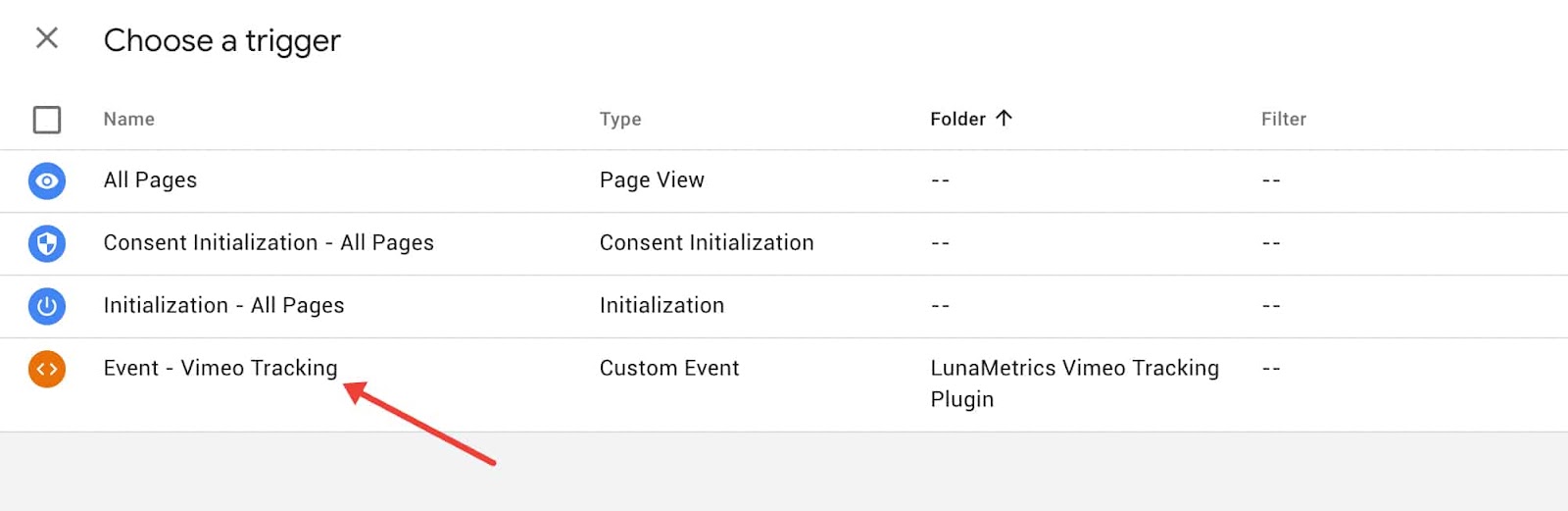Viewport: 1568px width, 511px height.
Task: Select Initialization - All Pages trigger
Action: coord(223,305)
